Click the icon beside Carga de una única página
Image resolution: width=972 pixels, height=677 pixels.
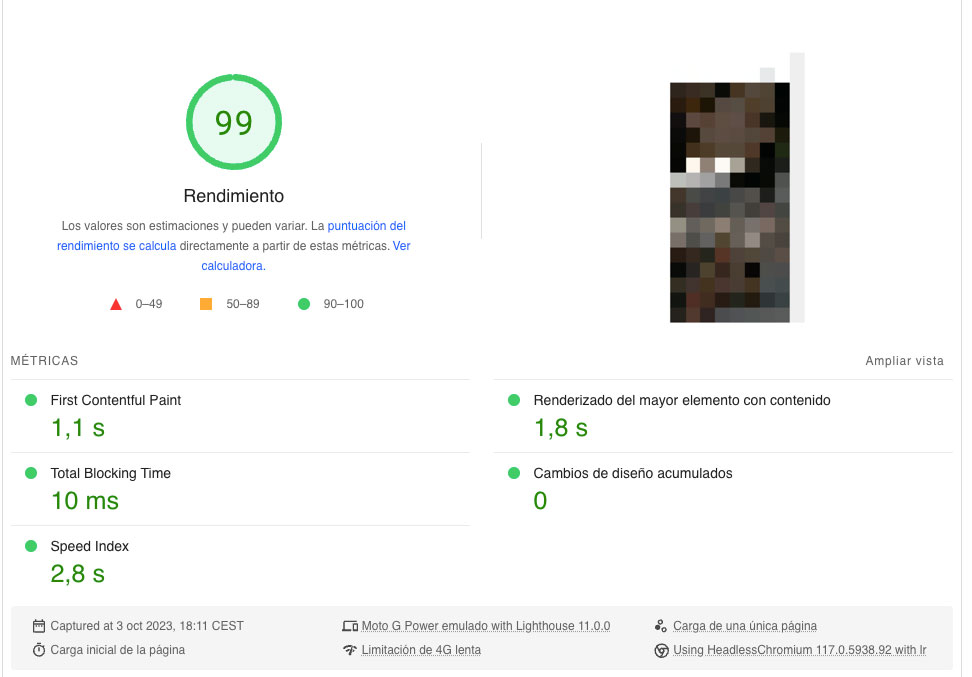(661, 626)
